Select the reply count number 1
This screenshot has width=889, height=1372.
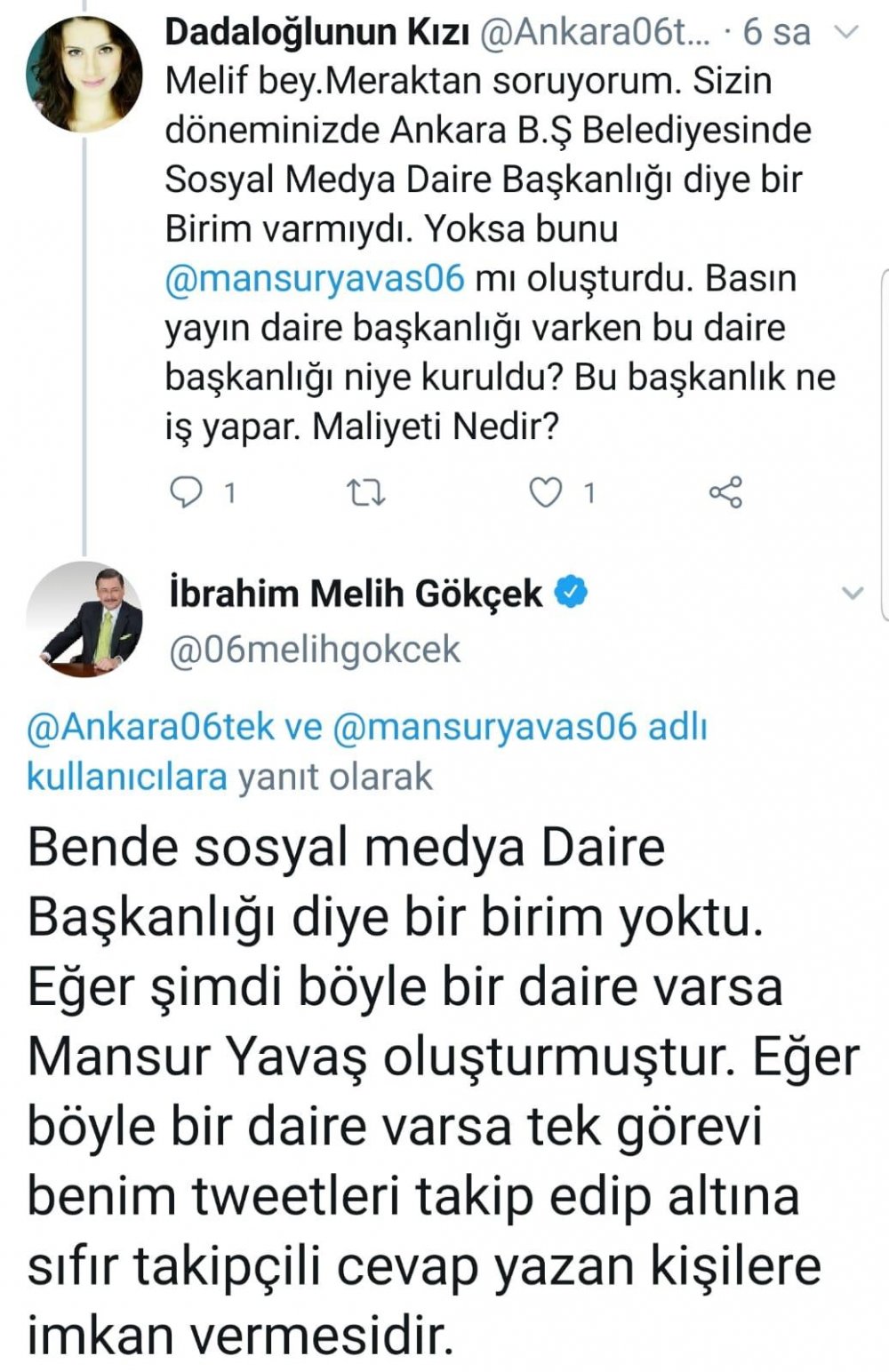pyautogui.click(x=230, y=492)
